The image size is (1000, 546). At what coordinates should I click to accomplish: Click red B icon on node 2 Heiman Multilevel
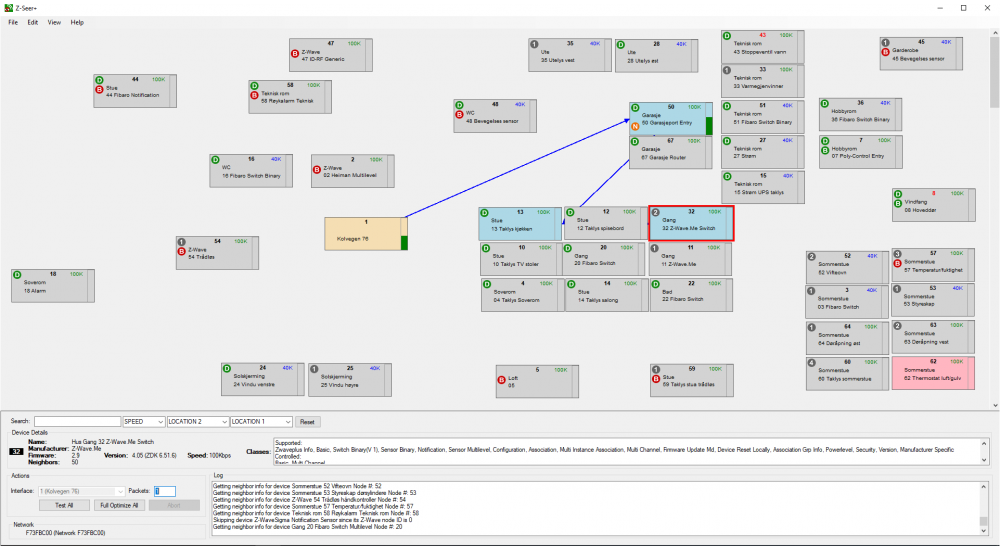pos(317,170)
